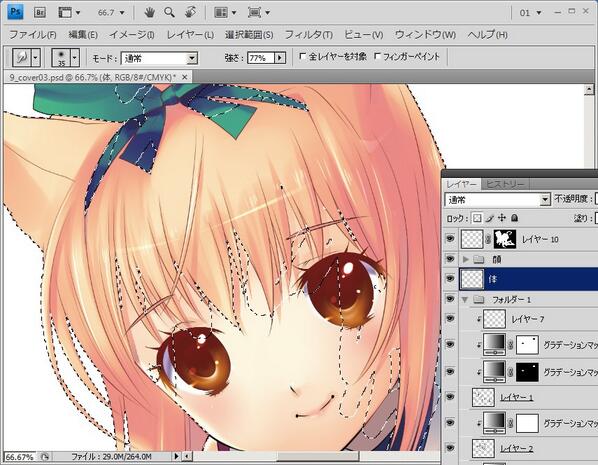Hide the gradient map layer with black mask
The image size is (598, 465).
coord(450,372)
